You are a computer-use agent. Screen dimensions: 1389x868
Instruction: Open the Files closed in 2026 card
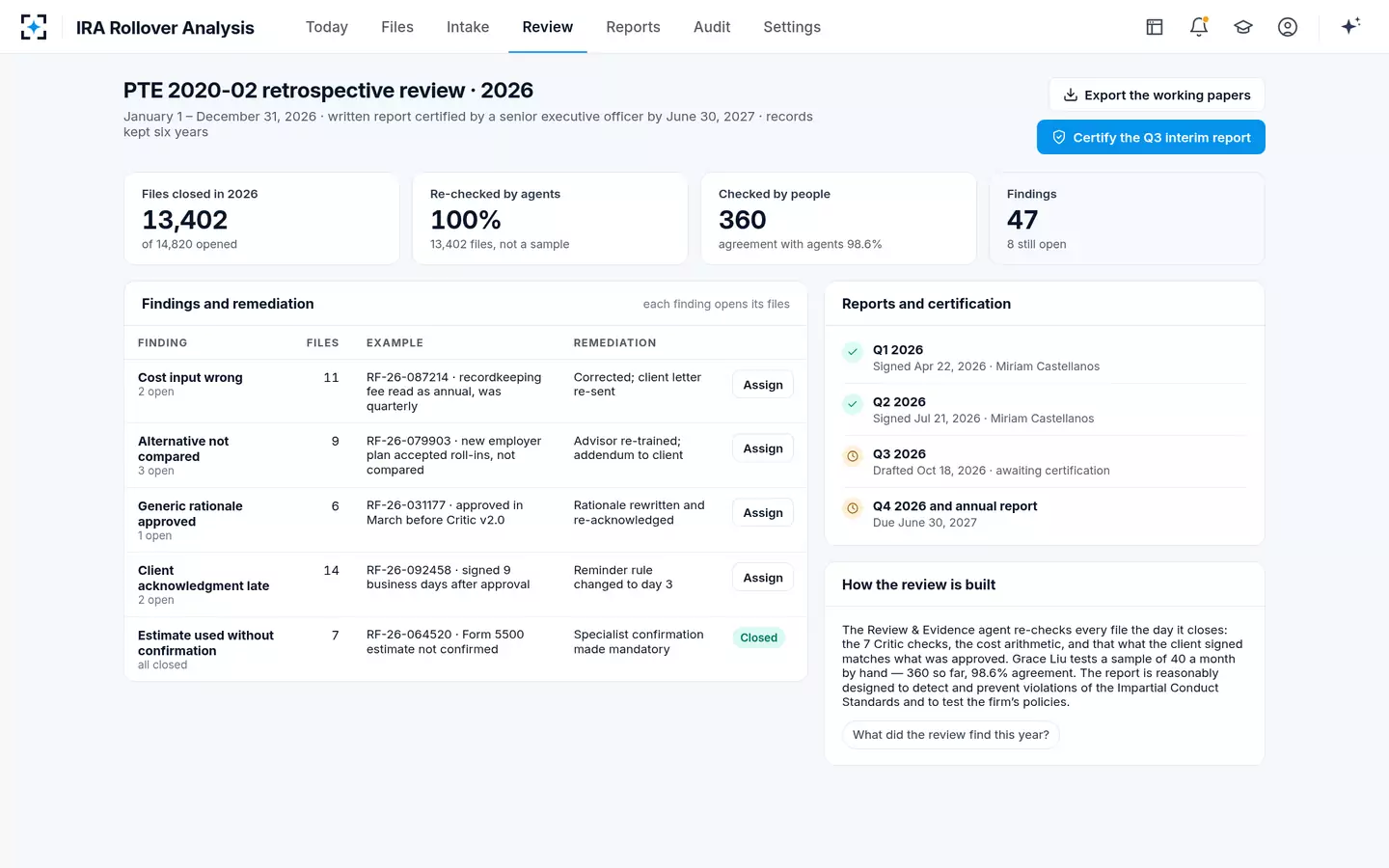click(261, 218)
